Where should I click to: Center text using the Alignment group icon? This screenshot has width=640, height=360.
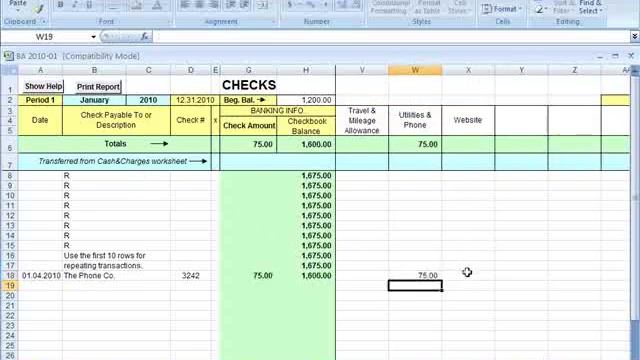(x=199, y=4)
